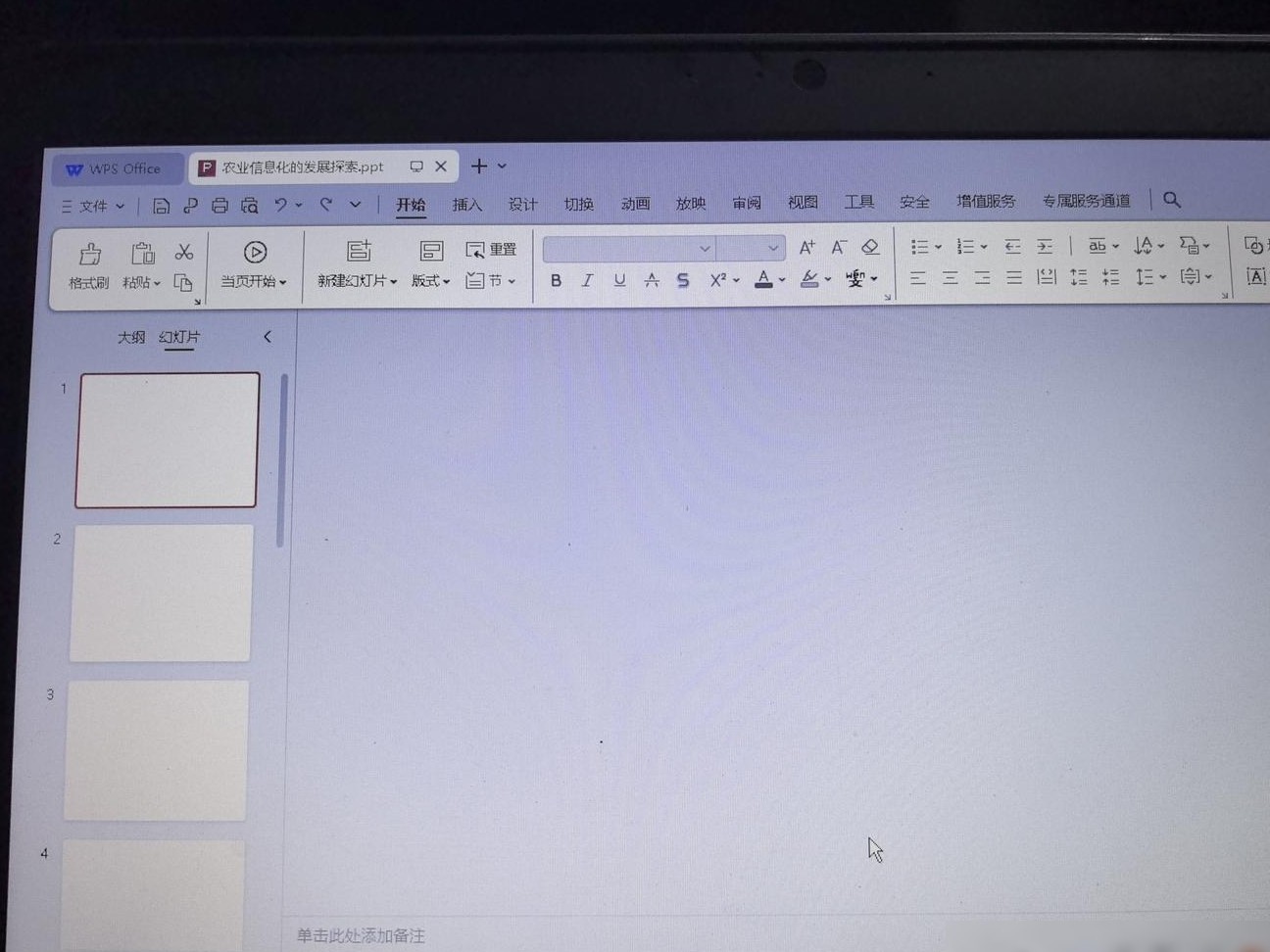Click the distributed alignment icon
Image resolution: width=1270 pixels, height=952 pixels.
point(1047,277)
